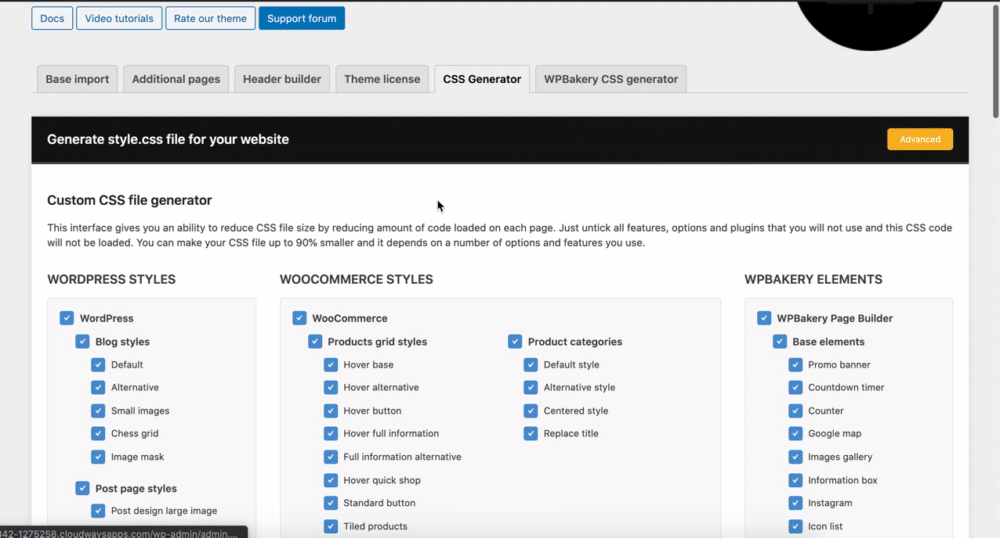The image size is (1000, 538).
Task: Disable the Instagram checkbox
Action: 795,503
